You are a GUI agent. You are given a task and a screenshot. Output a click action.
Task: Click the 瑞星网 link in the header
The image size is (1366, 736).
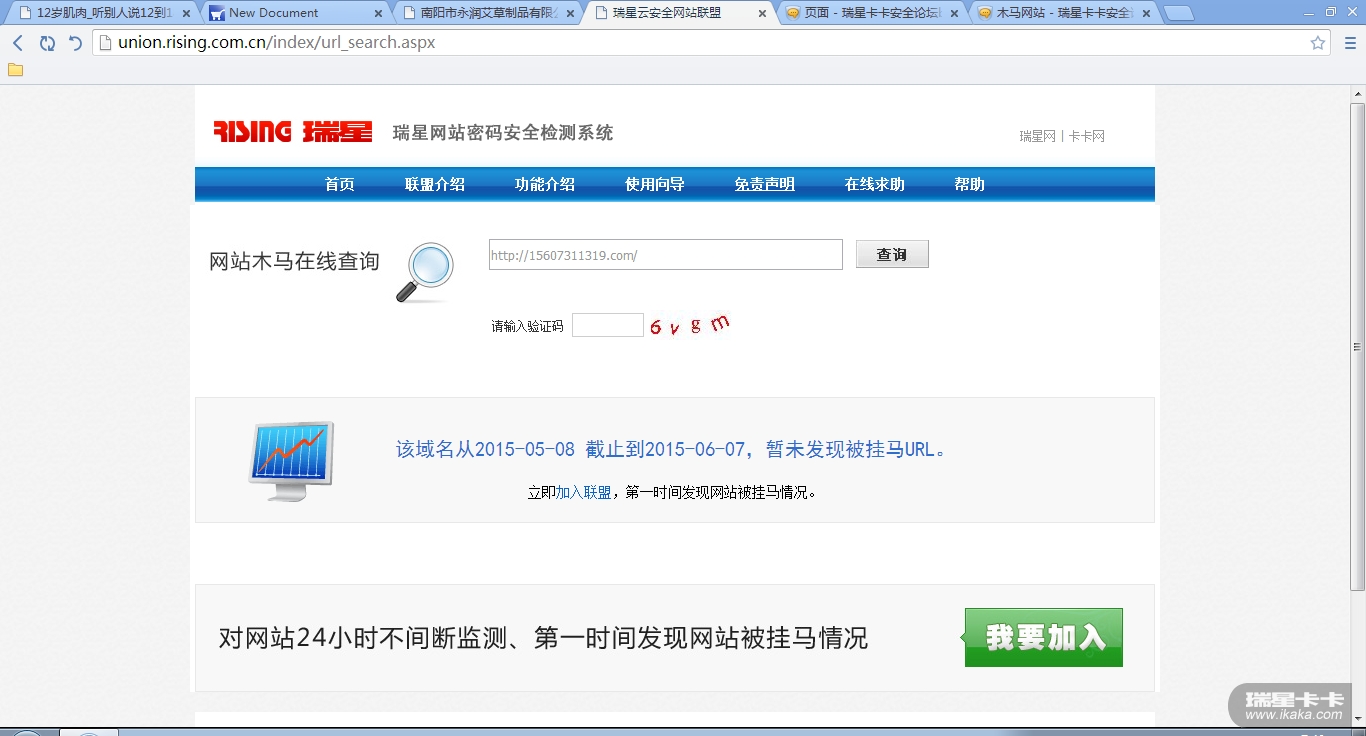click(1037, 136)
